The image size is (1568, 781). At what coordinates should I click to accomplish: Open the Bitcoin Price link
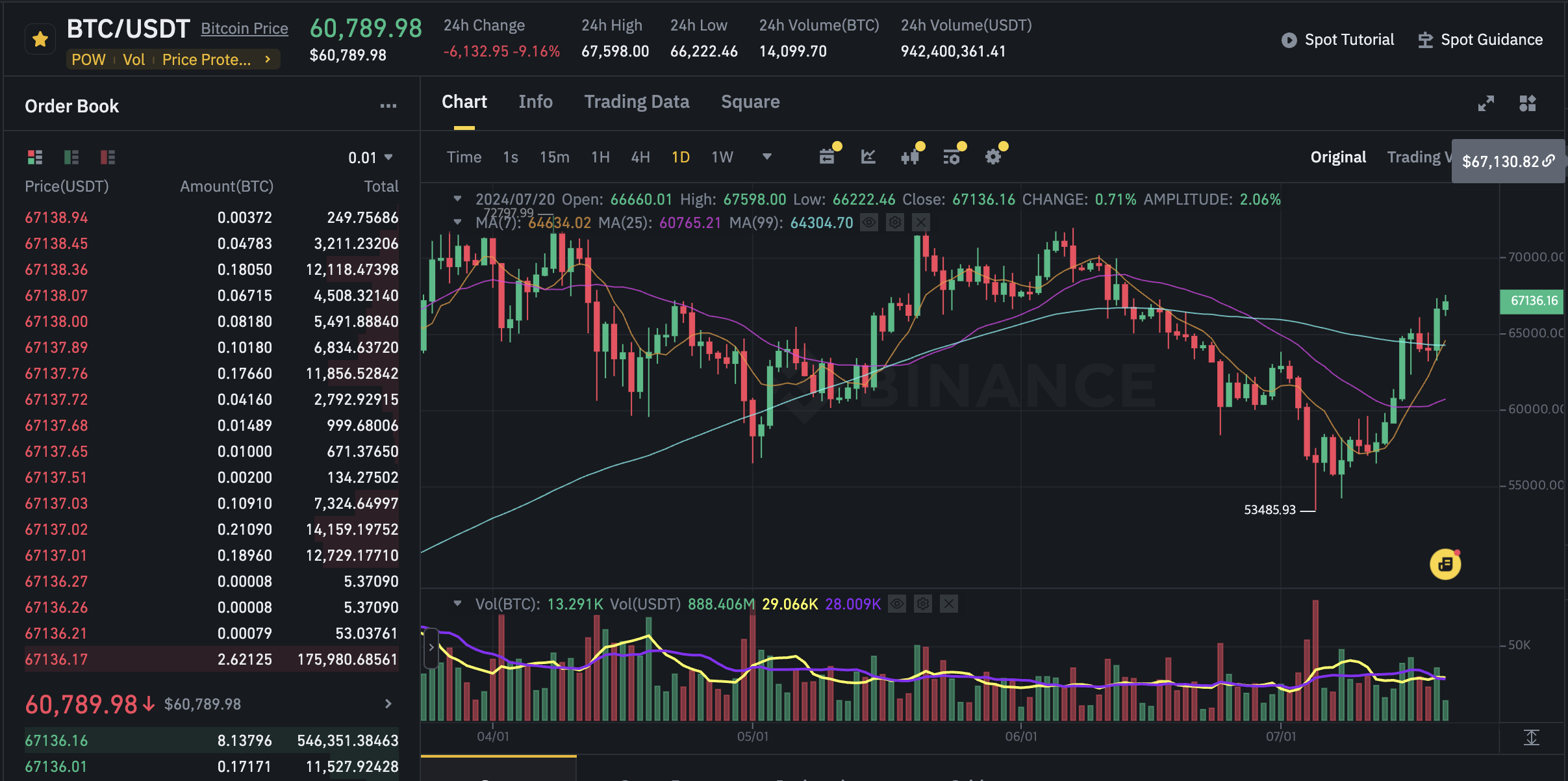pyautogui.click(x=244, y=29)
